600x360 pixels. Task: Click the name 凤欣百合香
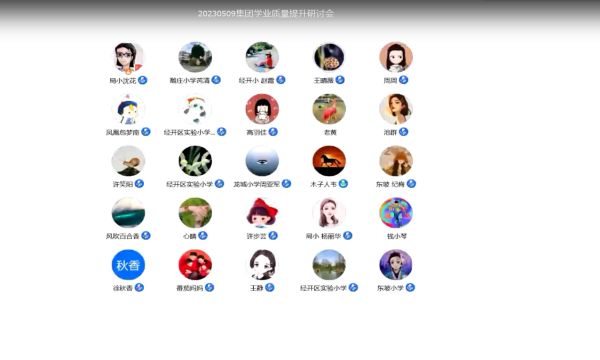tap(122, 236)
